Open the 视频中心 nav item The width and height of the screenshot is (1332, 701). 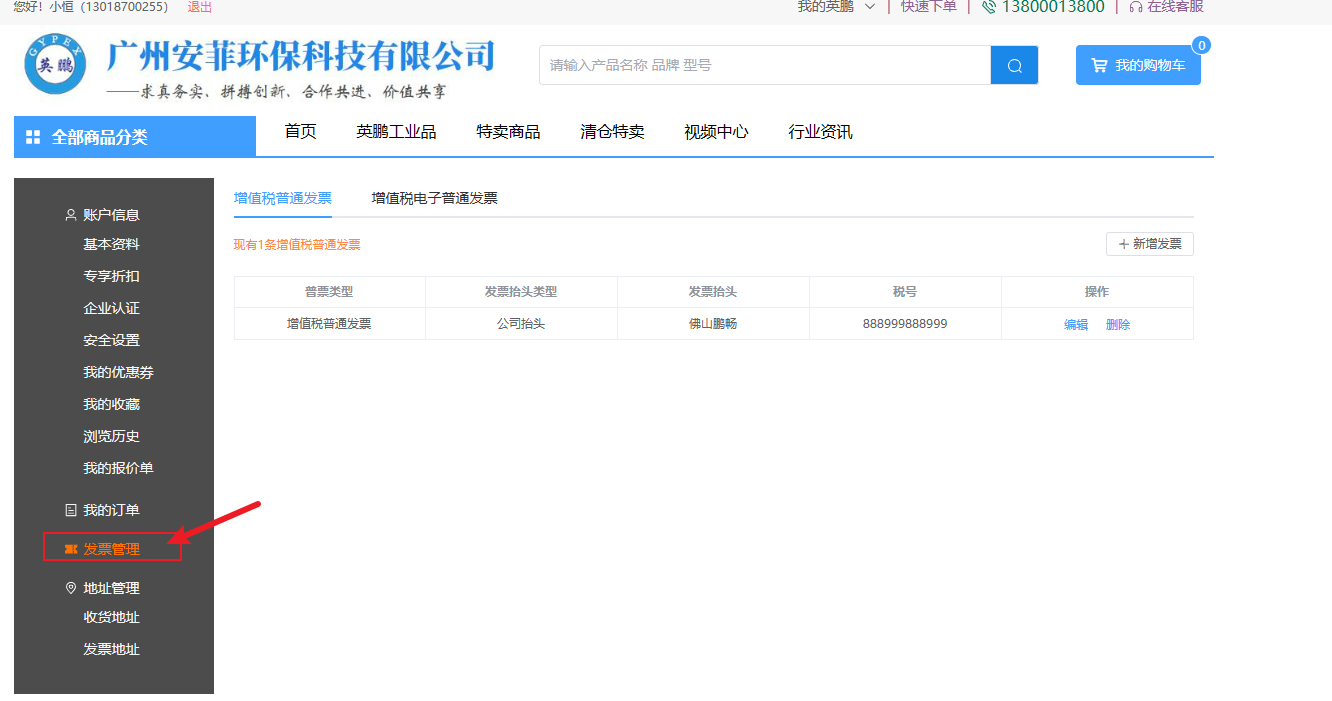pos(716,132)
